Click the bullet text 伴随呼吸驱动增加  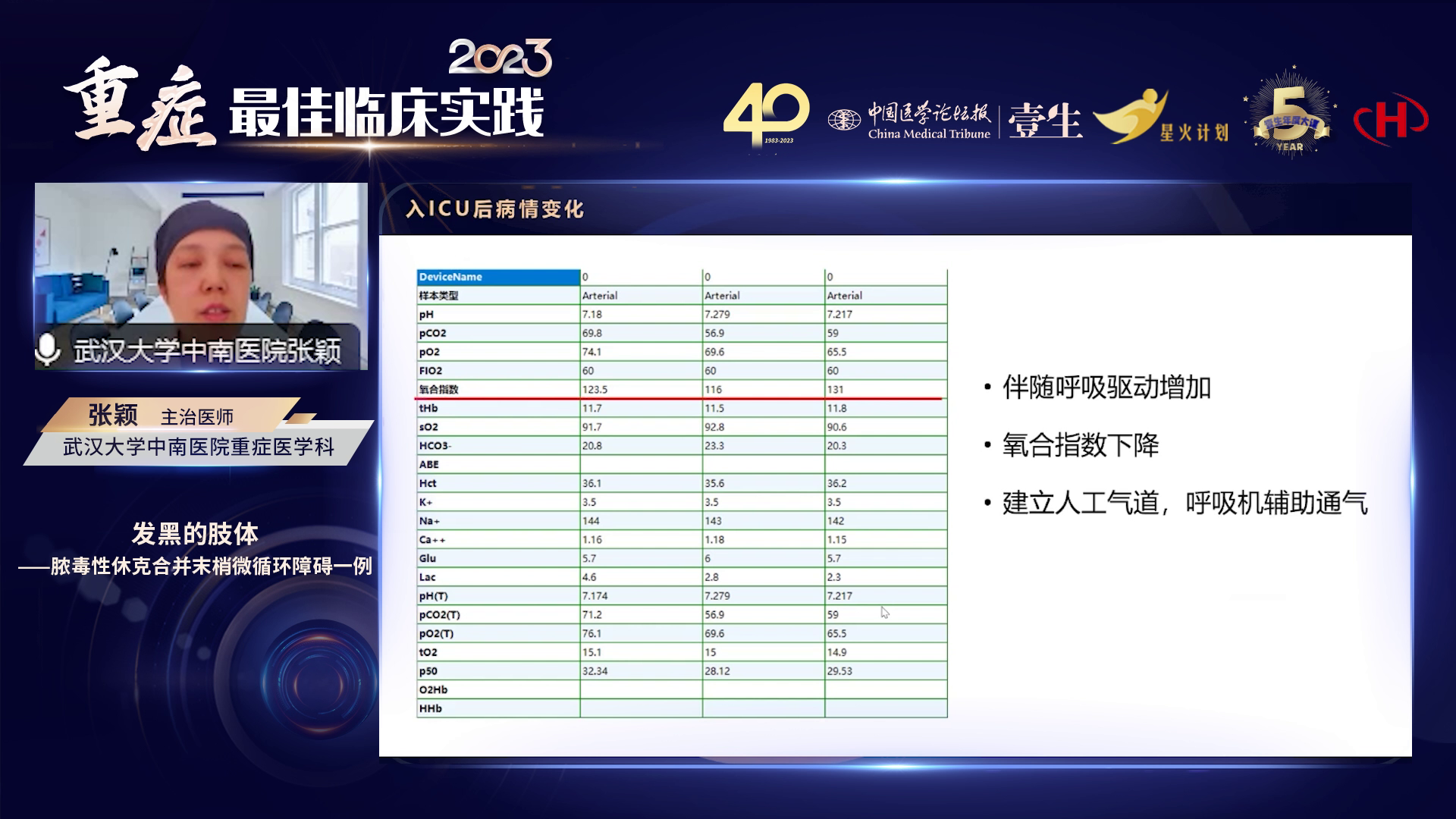pos(1106,388)
